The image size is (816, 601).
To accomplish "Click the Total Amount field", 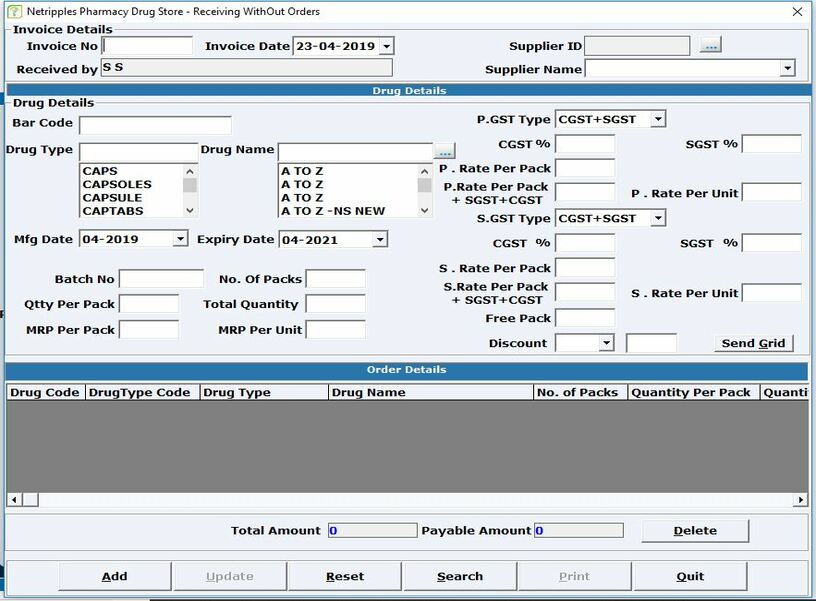I will click(x=373, y=530).
